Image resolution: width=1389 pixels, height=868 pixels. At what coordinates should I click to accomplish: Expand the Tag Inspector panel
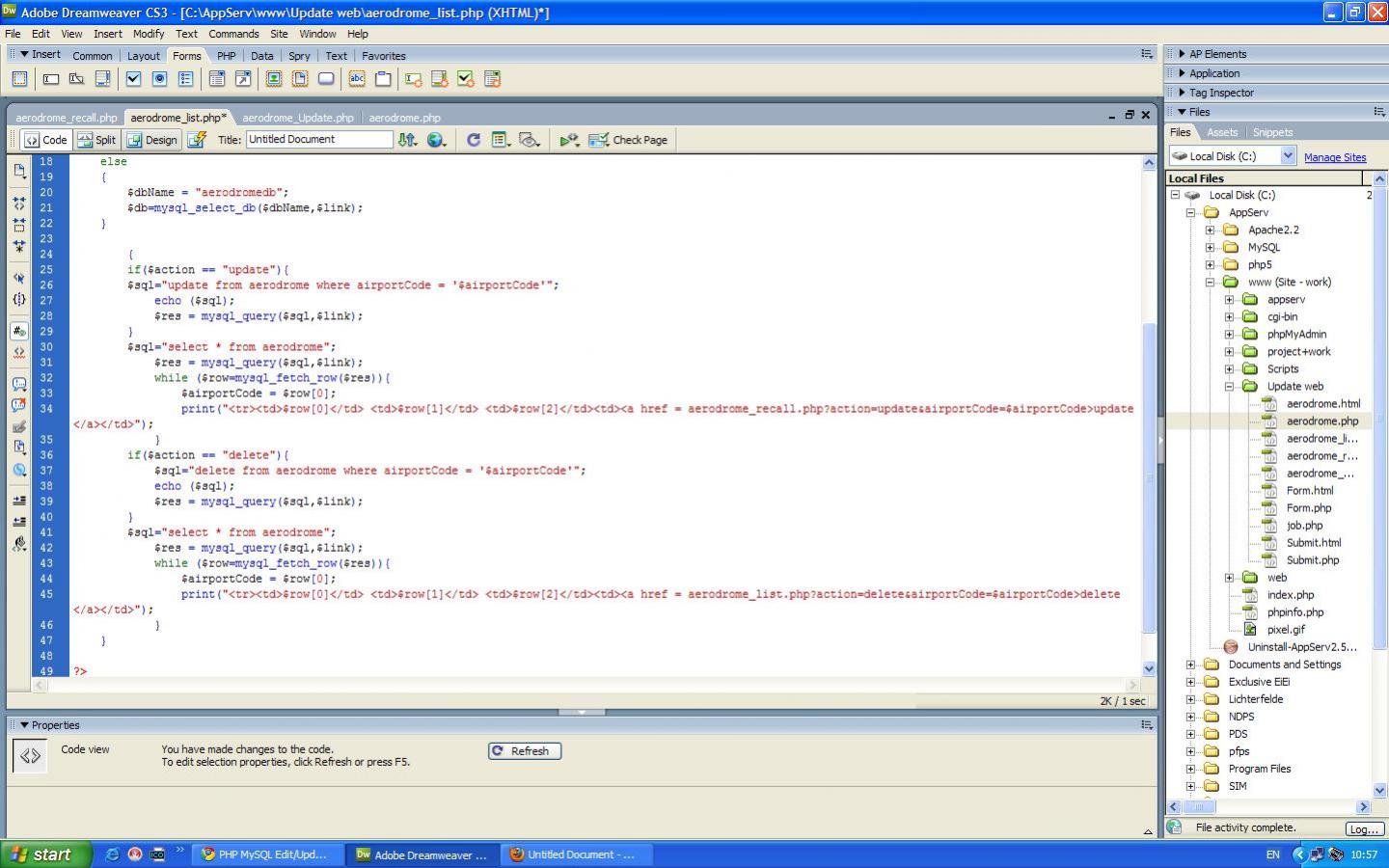pos(1182,93)
